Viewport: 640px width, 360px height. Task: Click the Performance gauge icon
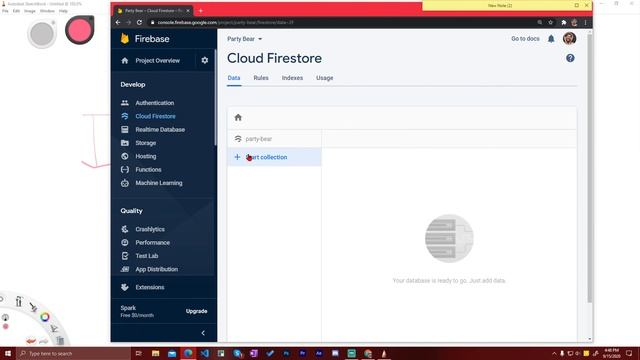(x=125, y=242)
